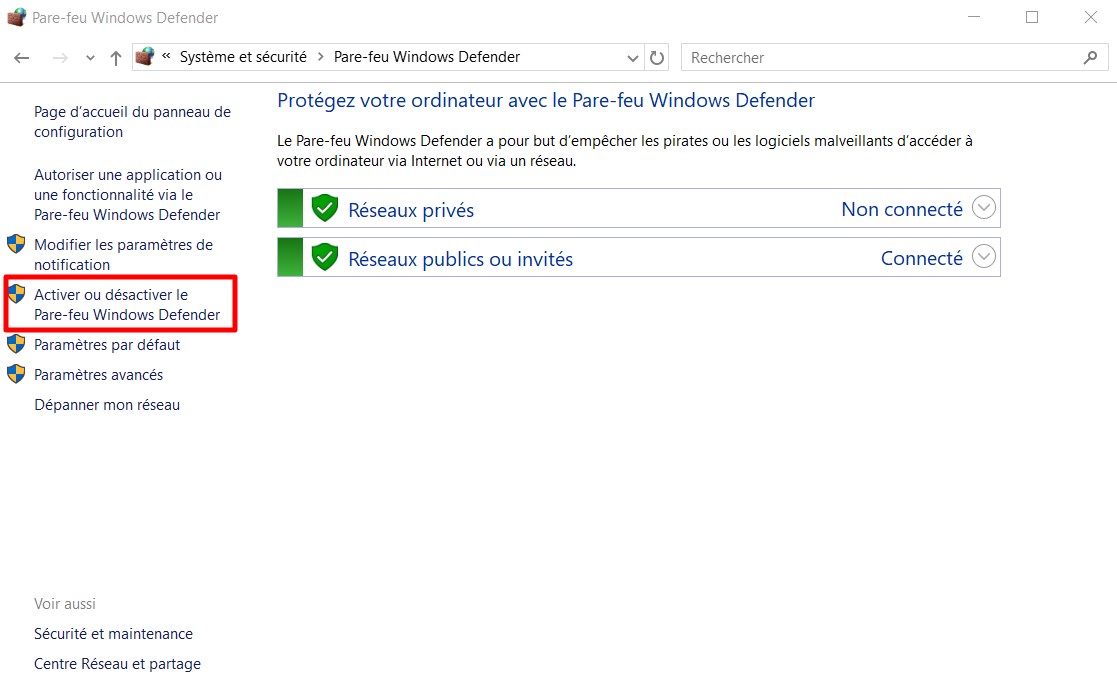The image size is (1117, 692).
Task: Click the shield icon beside Paramètres par défaut
Action: pyautogui.click(x=16, y=343)
